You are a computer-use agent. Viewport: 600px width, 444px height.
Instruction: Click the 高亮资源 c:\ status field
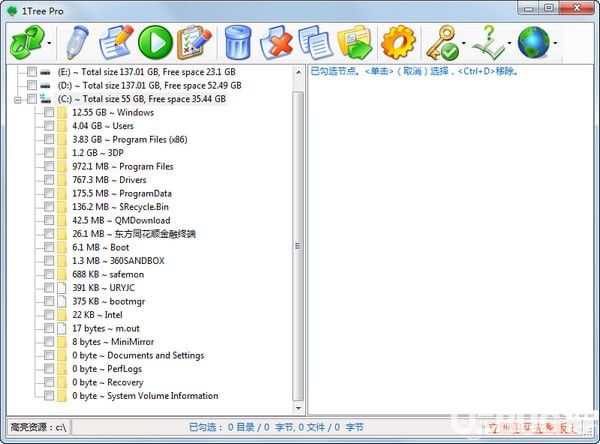click(39, 427)
